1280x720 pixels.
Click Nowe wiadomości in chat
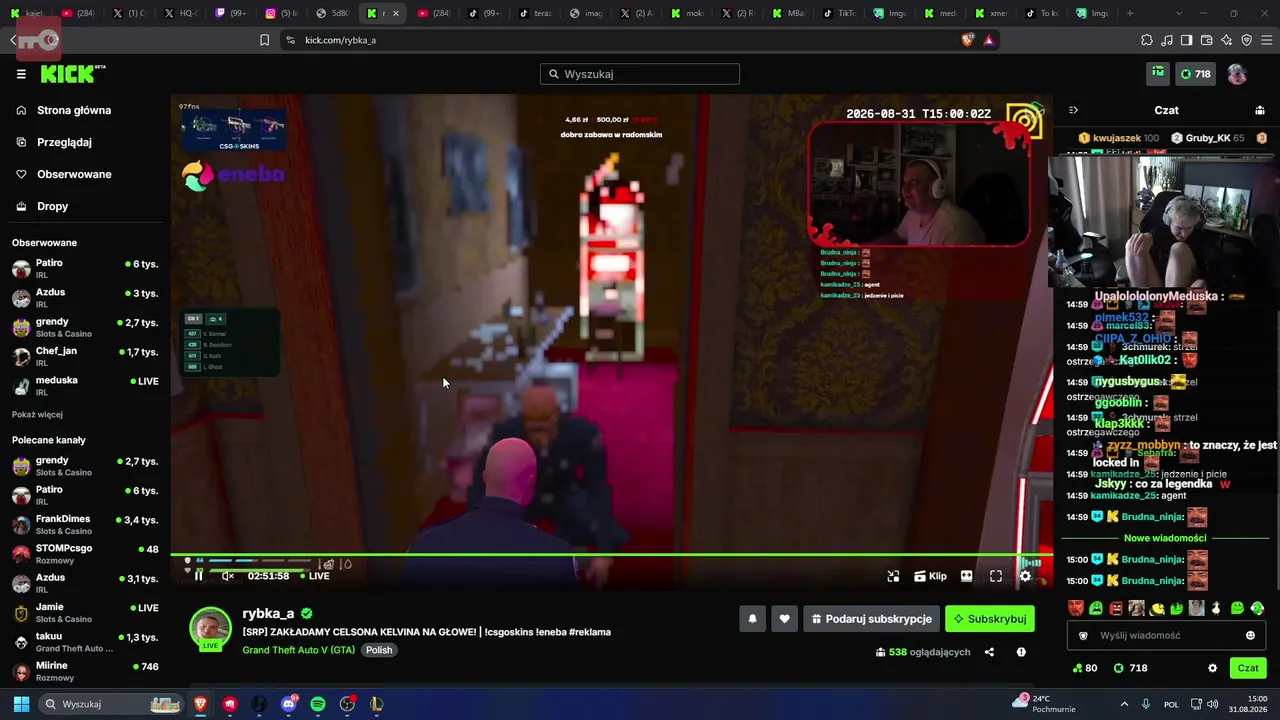[x=1165, y=538]
